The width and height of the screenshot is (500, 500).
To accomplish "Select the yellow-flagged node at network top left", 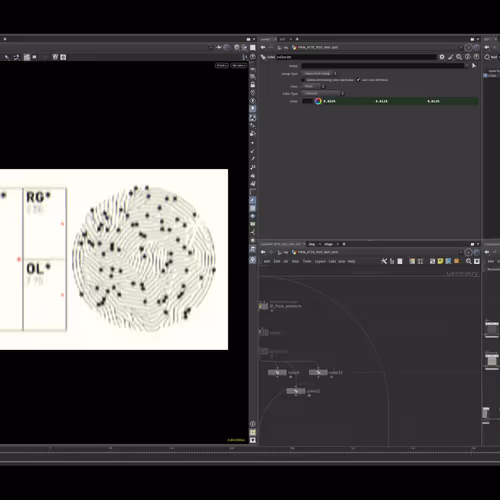I will pos(263,306).
